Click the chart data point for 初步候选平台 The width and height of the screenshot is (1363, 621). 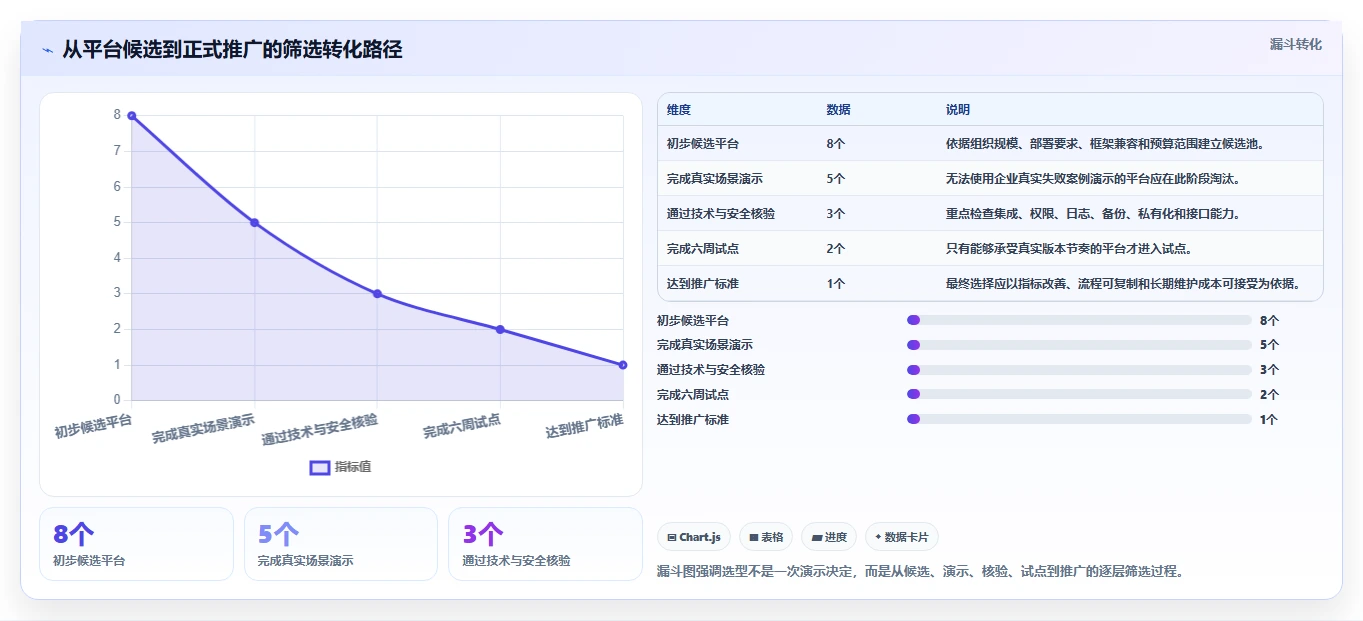pos(131,116)
